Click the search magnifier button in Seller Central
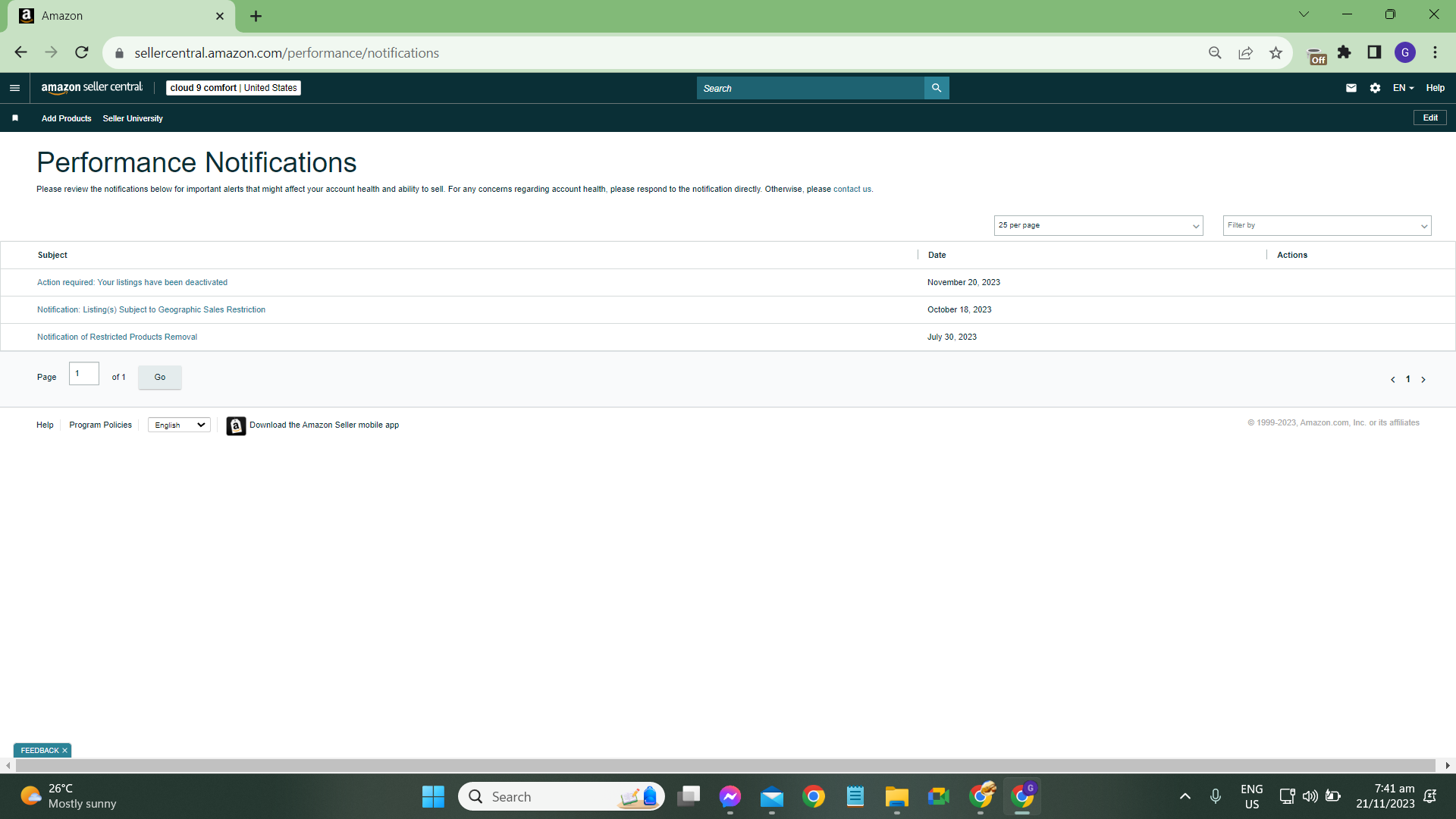1456x819 pixels. [937, 88]
